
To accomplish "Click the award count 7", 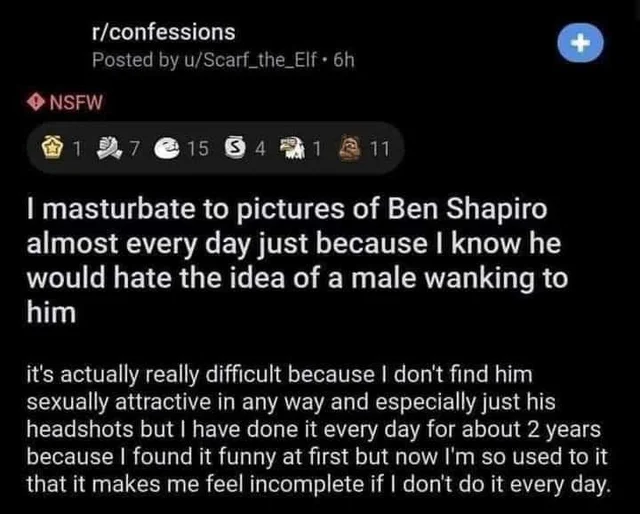I will 133,150.
